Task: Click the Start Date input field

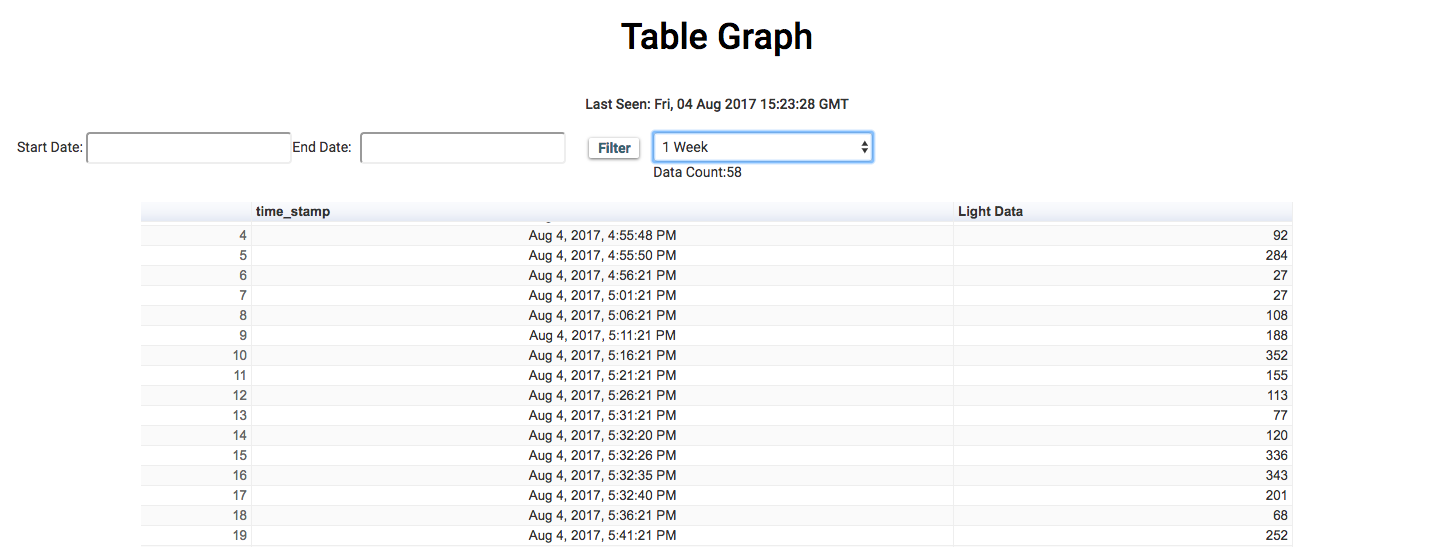Action: (189, 148)
